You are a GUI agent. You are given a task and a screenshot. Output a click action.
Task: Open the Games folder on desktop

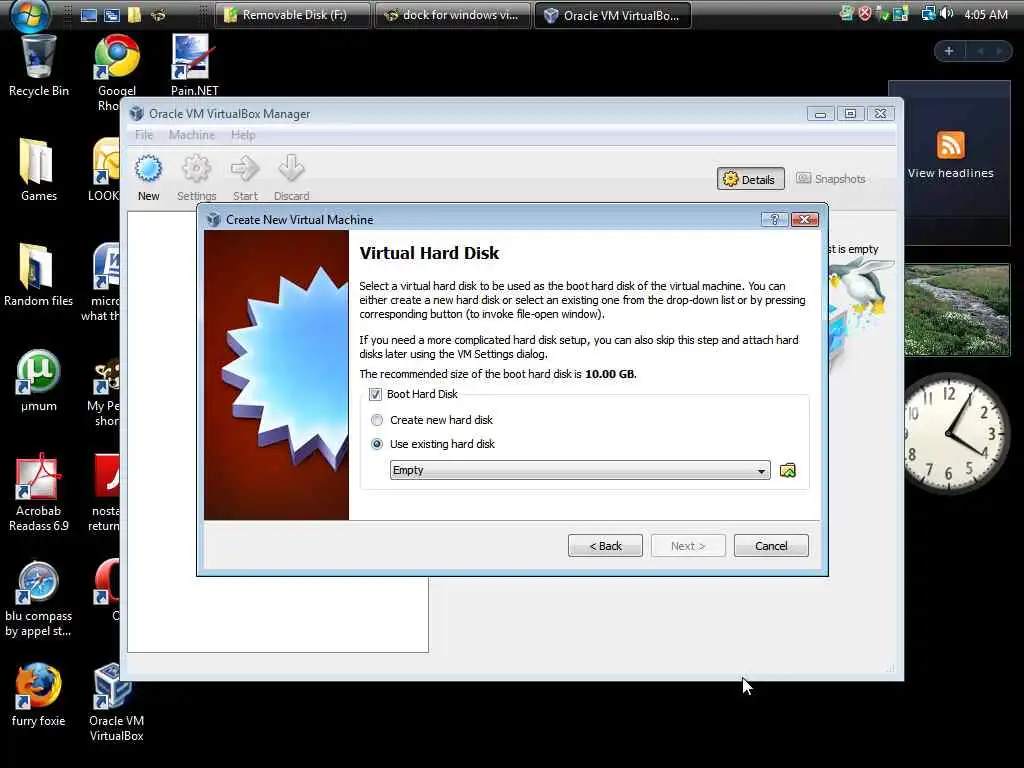[38, 162]
